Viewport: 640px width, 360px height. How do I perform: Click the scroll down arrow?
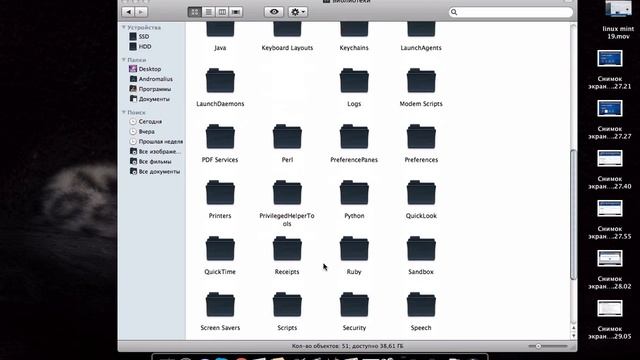573,336
